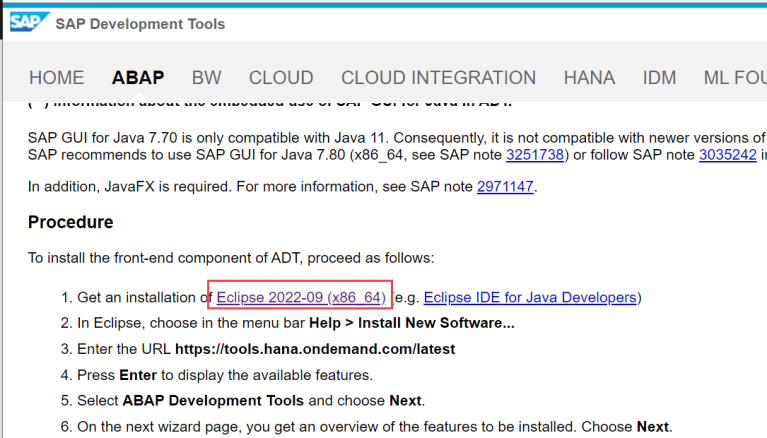Open Eclipse IDE for Java Developers link
Screen dimensions: 767x438
coord(530,298)
